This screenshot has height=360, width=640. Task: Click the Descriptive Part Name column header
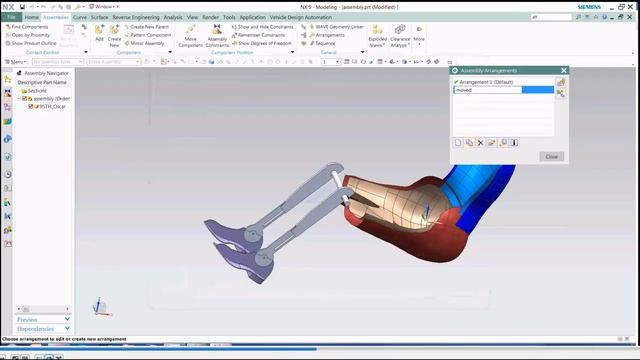[42, 82]
